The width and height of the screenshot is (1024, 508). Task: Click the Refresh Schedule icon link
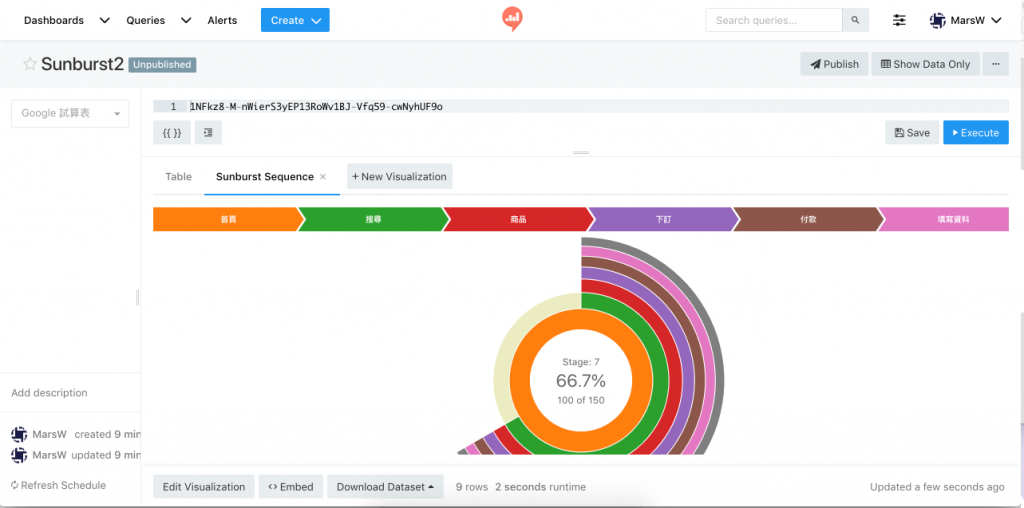[58, 485]
